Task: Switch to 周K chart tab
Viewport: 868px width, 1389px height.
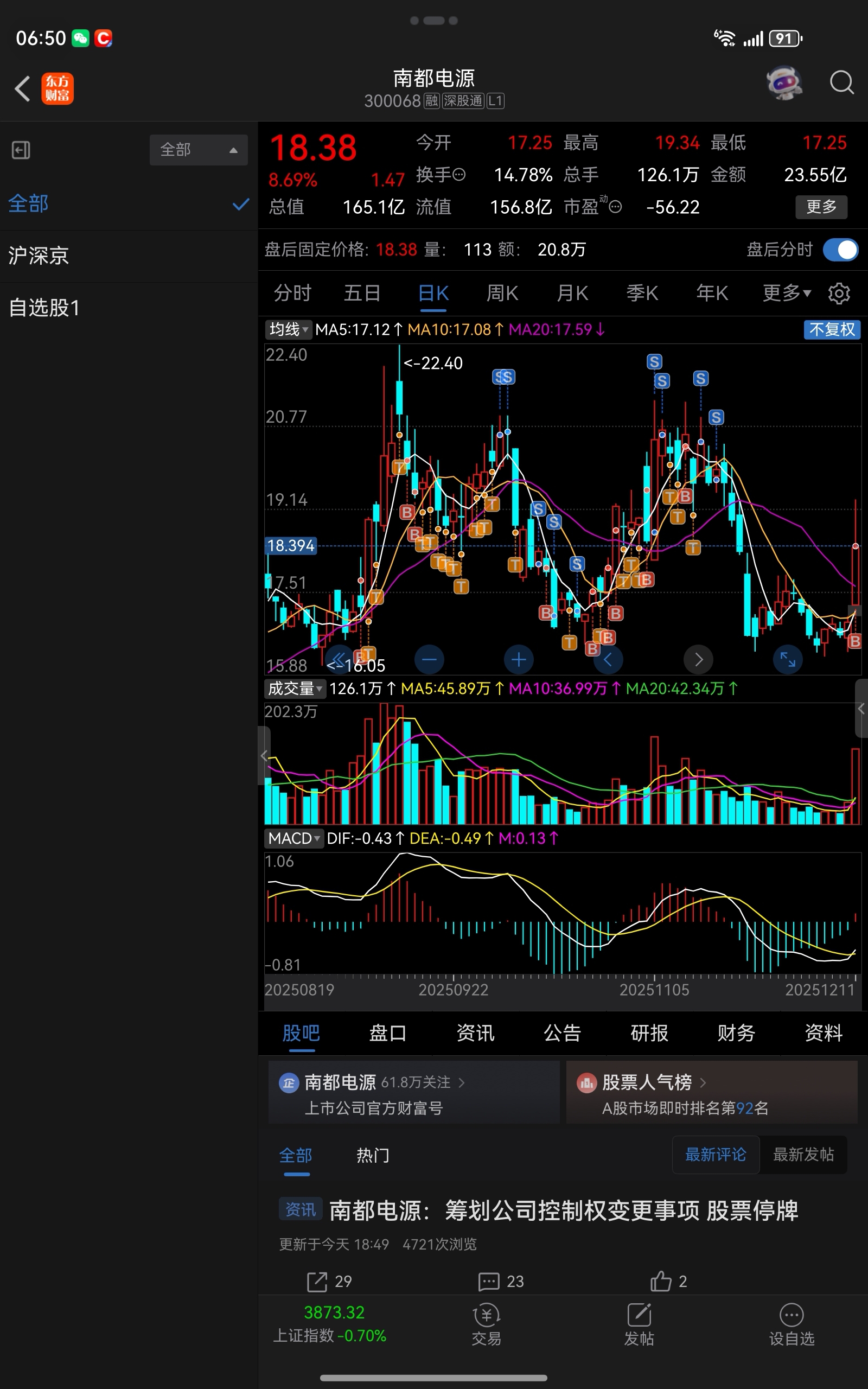Action: pyautogui.click(x=502, y=294)
